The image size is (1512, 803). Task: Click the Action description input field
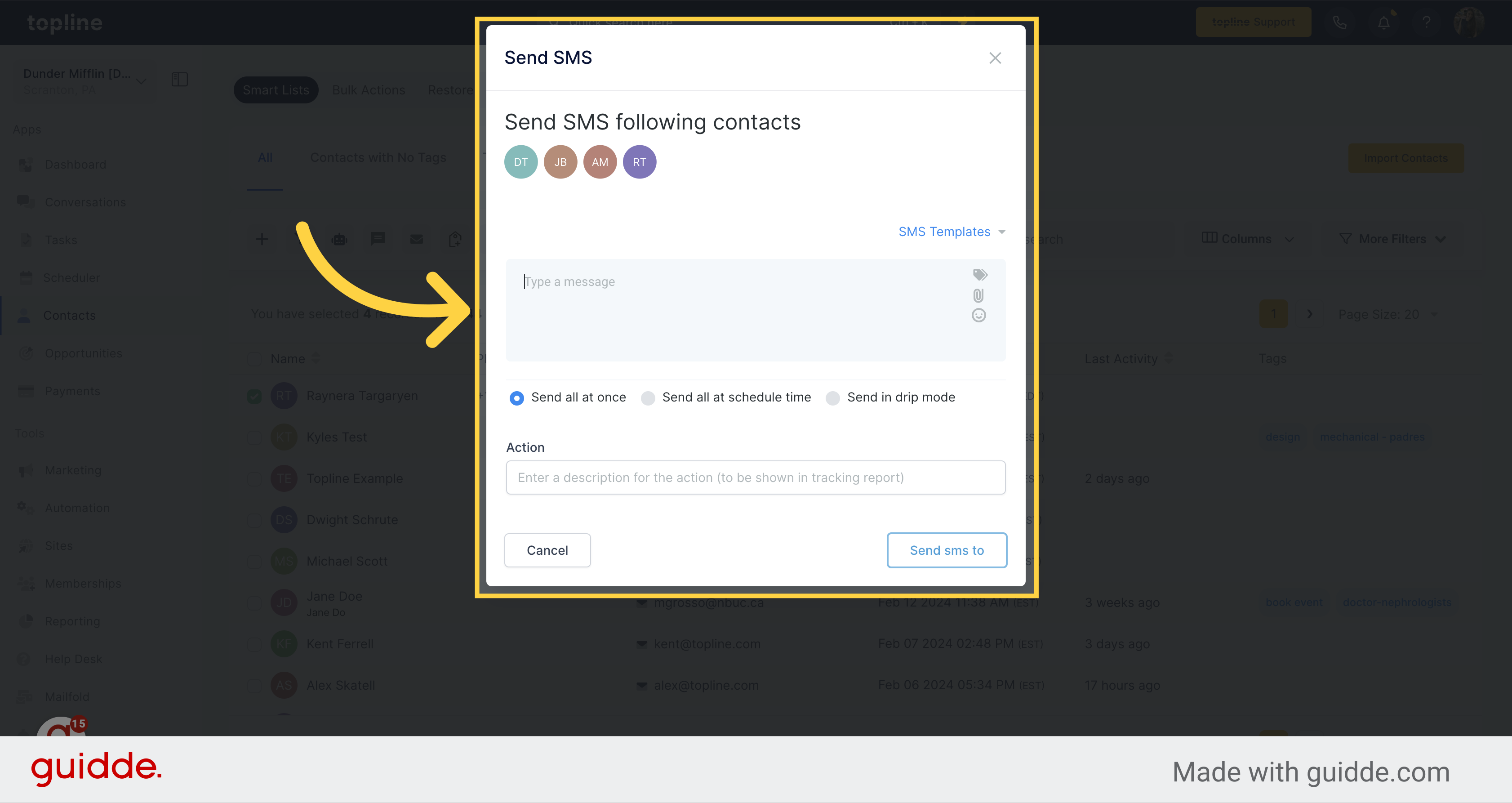(755, 477)
